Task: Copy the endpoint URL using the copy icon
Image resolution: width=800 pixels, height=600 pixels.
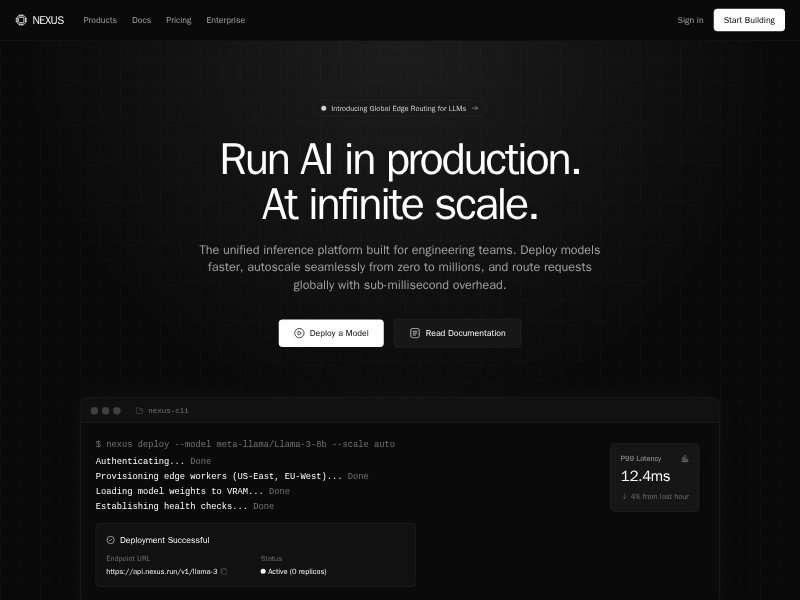Action: [x=223, y=570]
